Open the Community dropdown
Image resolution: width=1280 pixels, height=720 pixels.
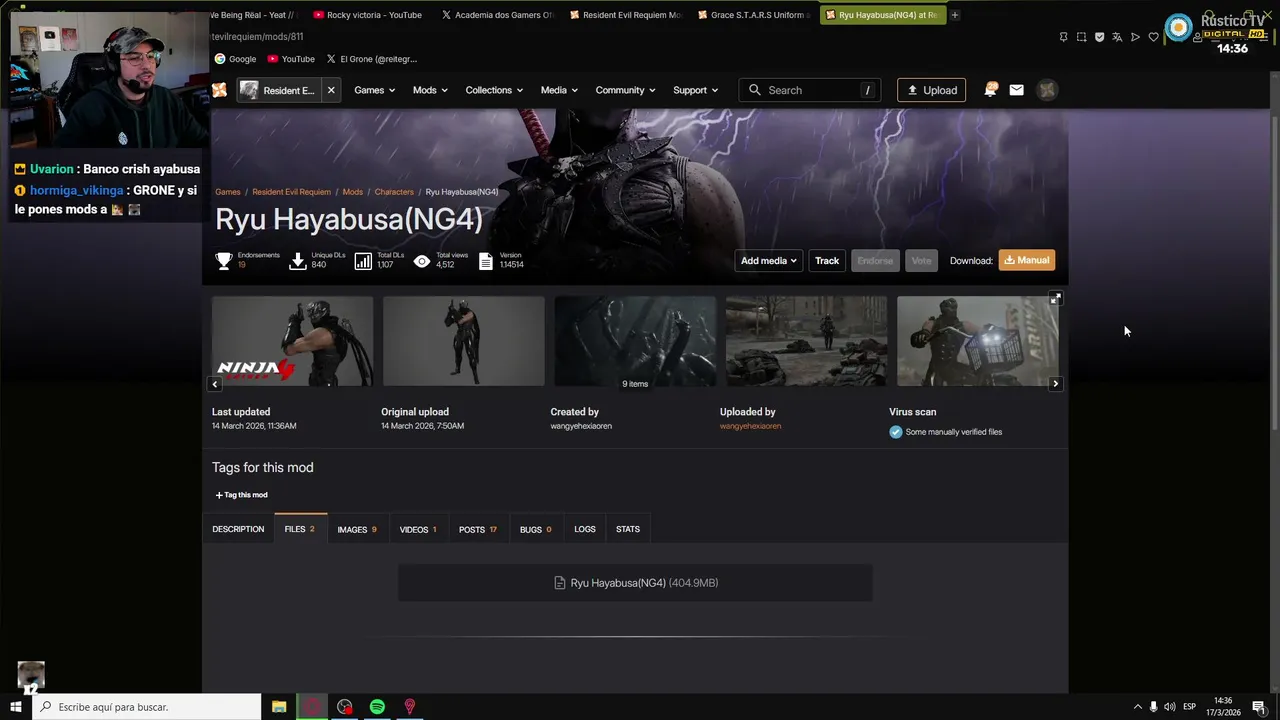pos(625,90)
